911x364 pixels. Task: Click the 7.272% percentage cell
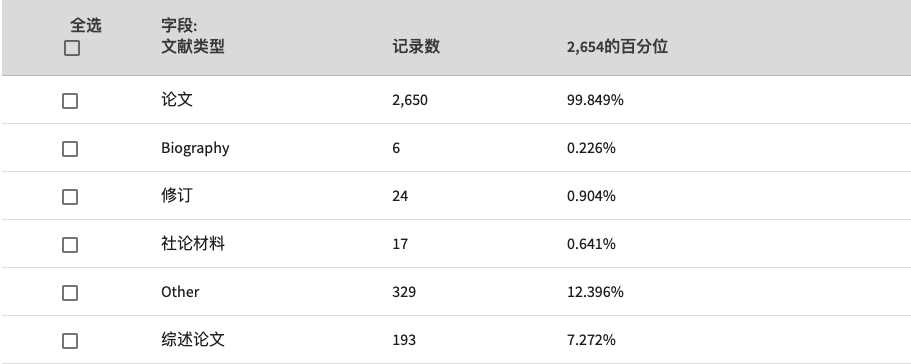point(591,340)
